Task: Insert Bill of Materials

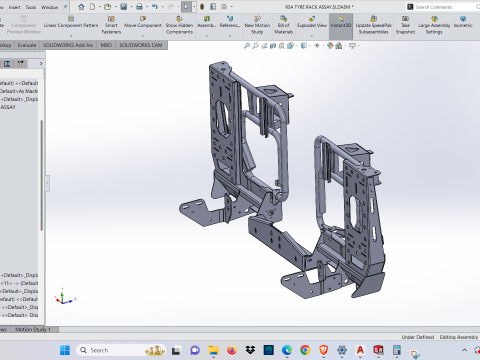Action: [283, 25]
